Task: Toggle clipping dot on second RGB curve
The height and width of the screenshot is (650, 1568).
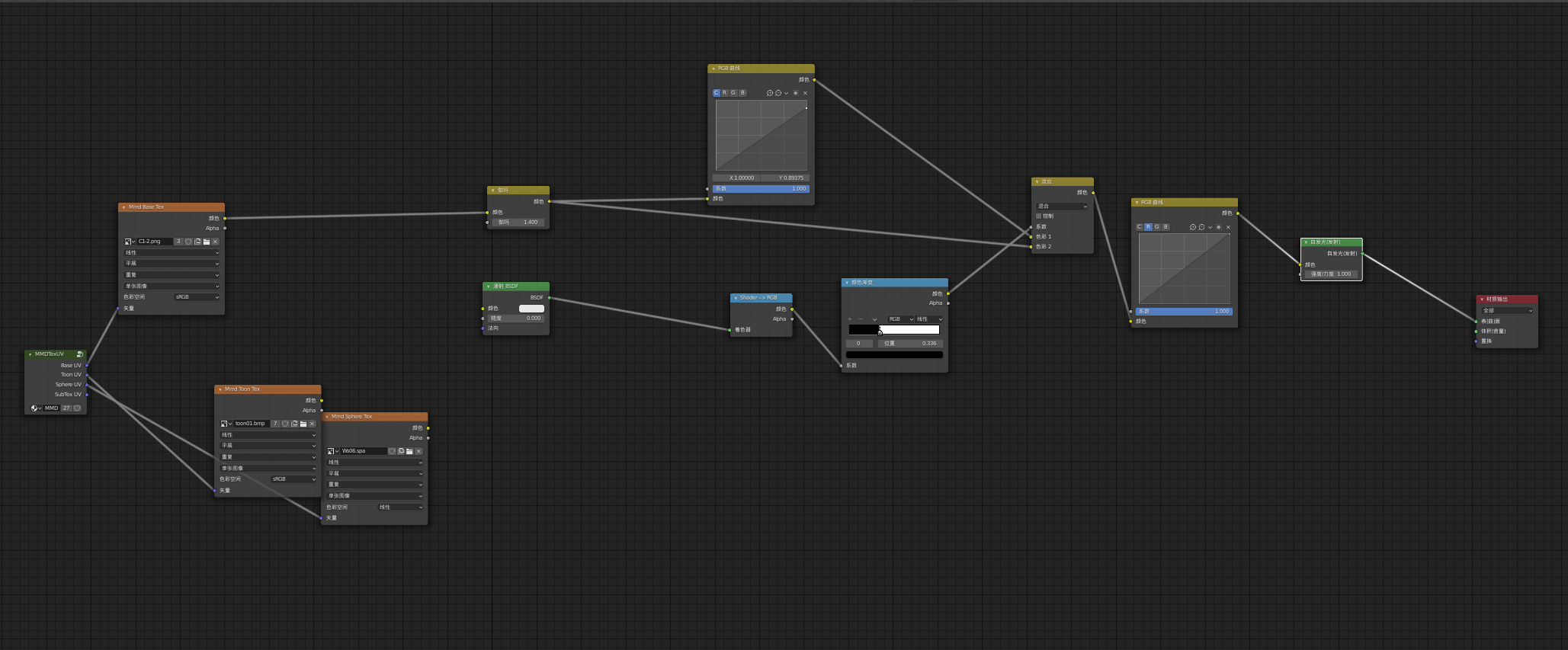Action: point(1219,227)
